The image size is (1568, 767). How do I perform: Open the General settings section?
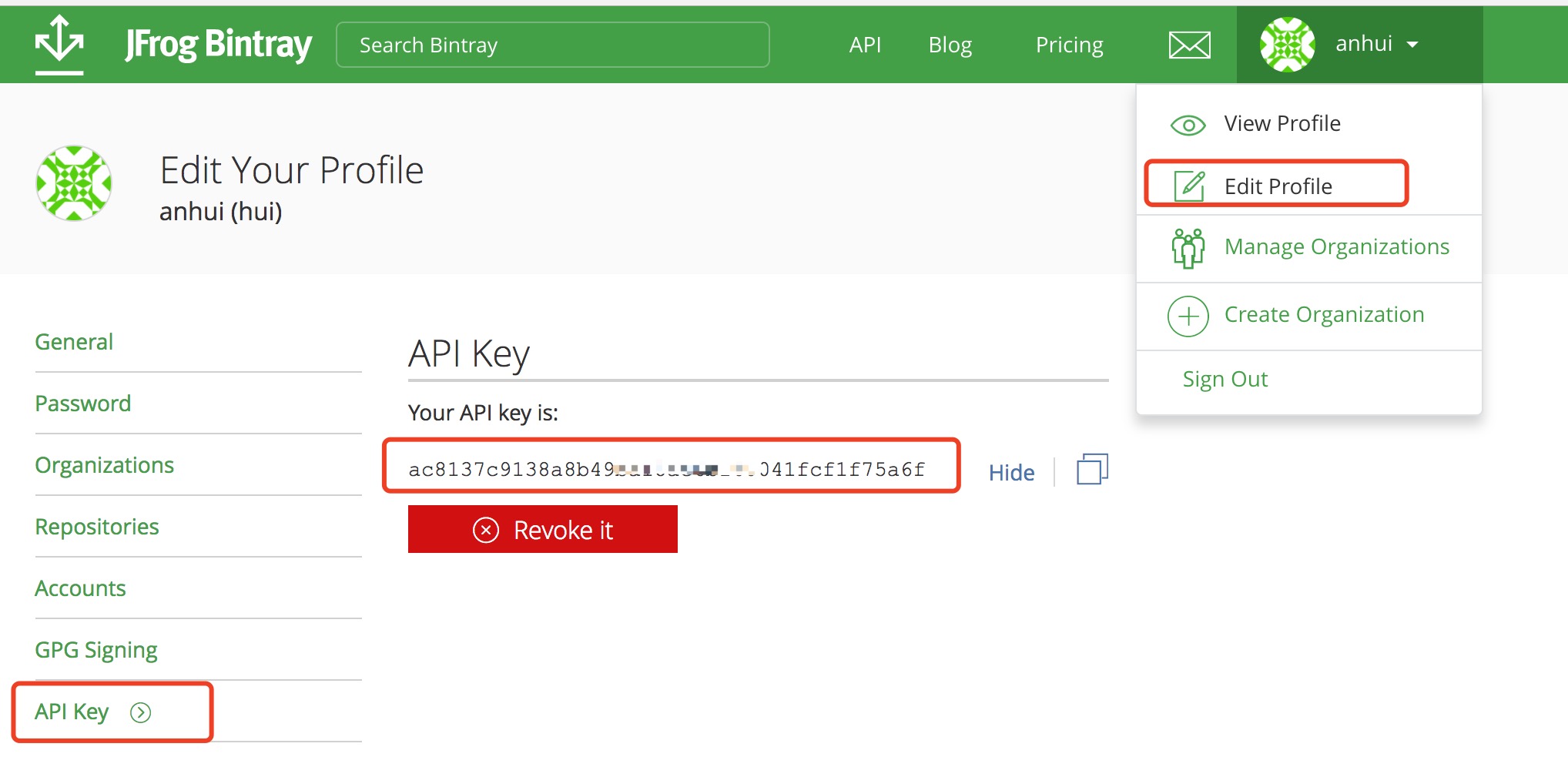coord(74,342)
